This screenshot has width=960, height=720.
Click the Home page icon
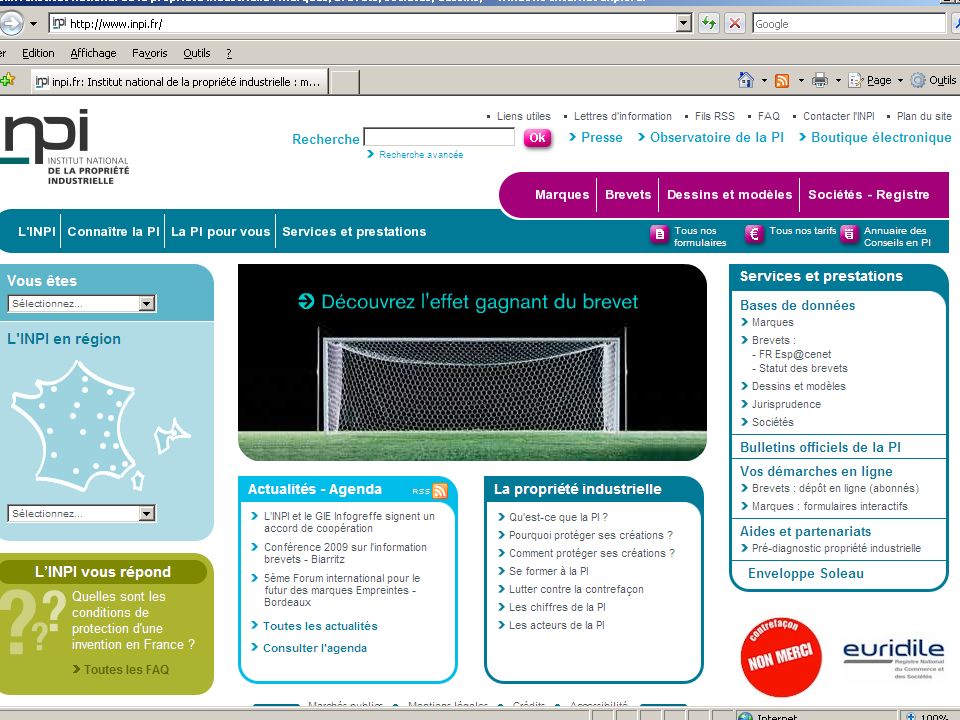(x=745, y=80)
